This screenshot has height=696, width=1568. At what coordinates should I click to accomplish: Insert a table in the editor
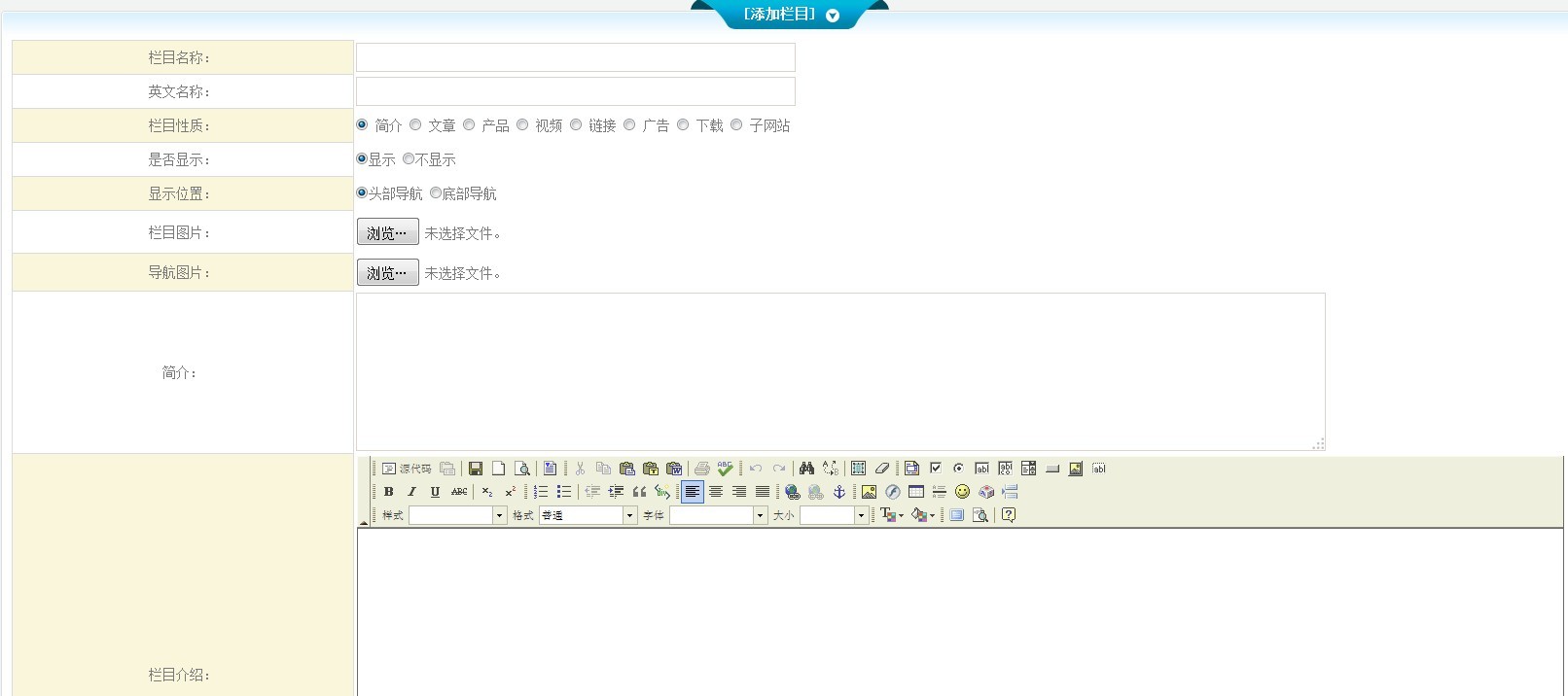point(915,492)
